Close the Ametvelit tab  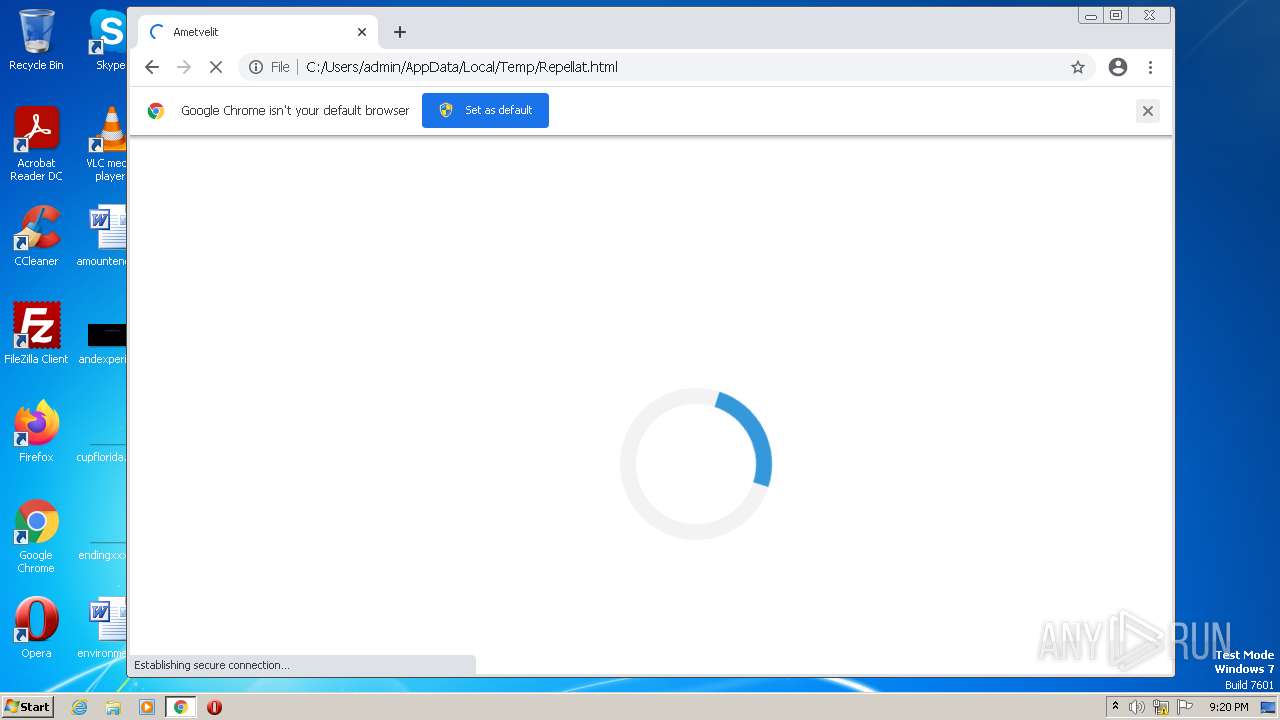click(x=362, y=32)
